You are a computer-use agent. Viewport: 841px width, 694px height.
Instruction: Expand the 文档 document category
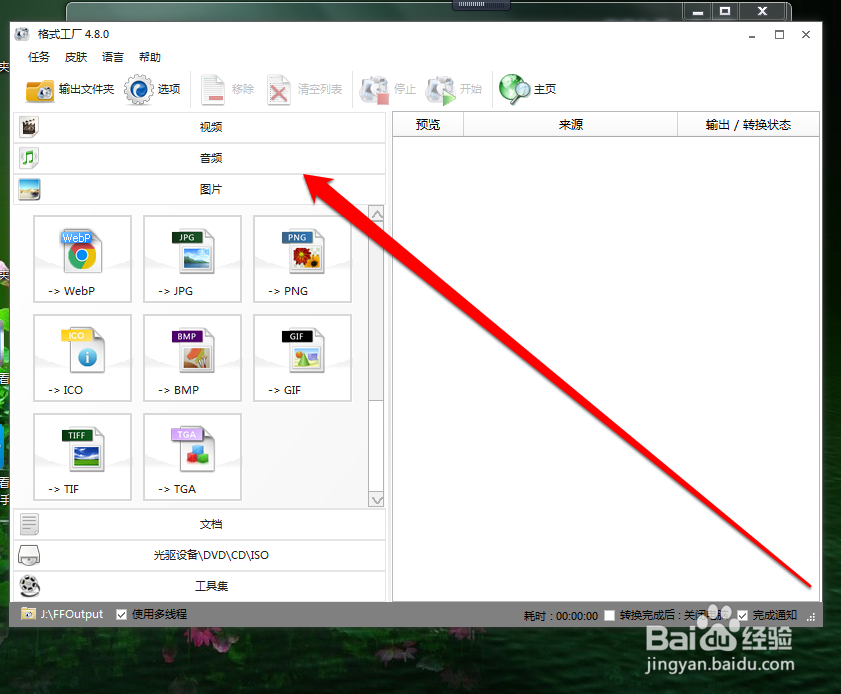200,525
